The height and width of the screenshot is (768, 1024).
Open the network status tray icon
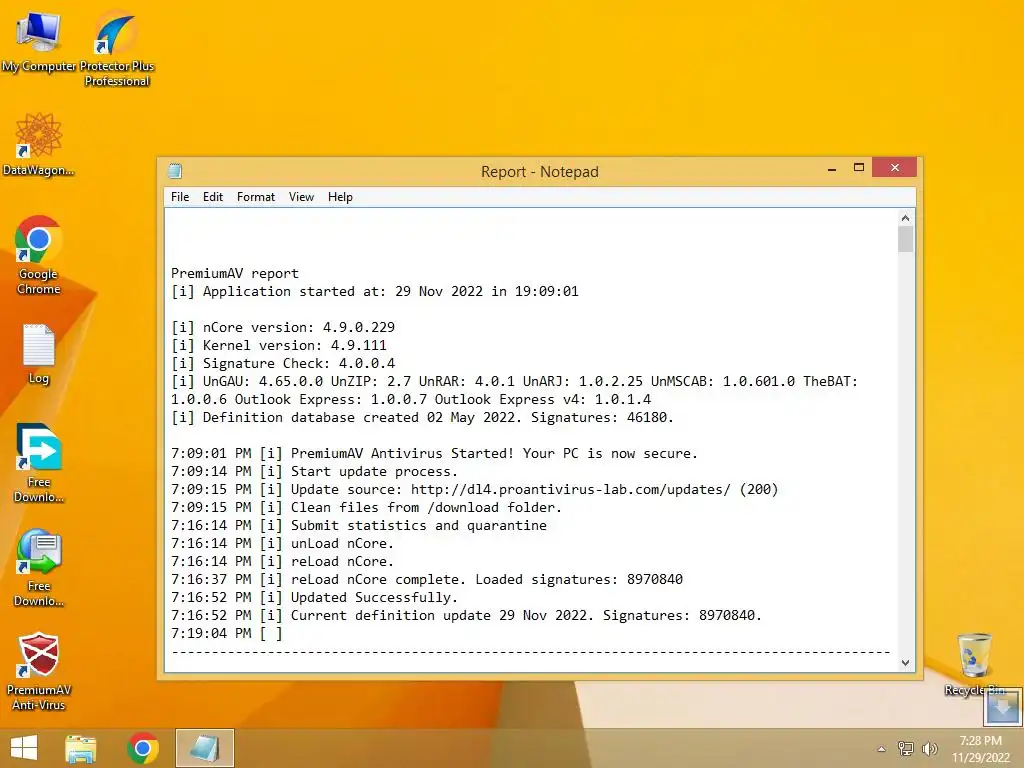906,749
